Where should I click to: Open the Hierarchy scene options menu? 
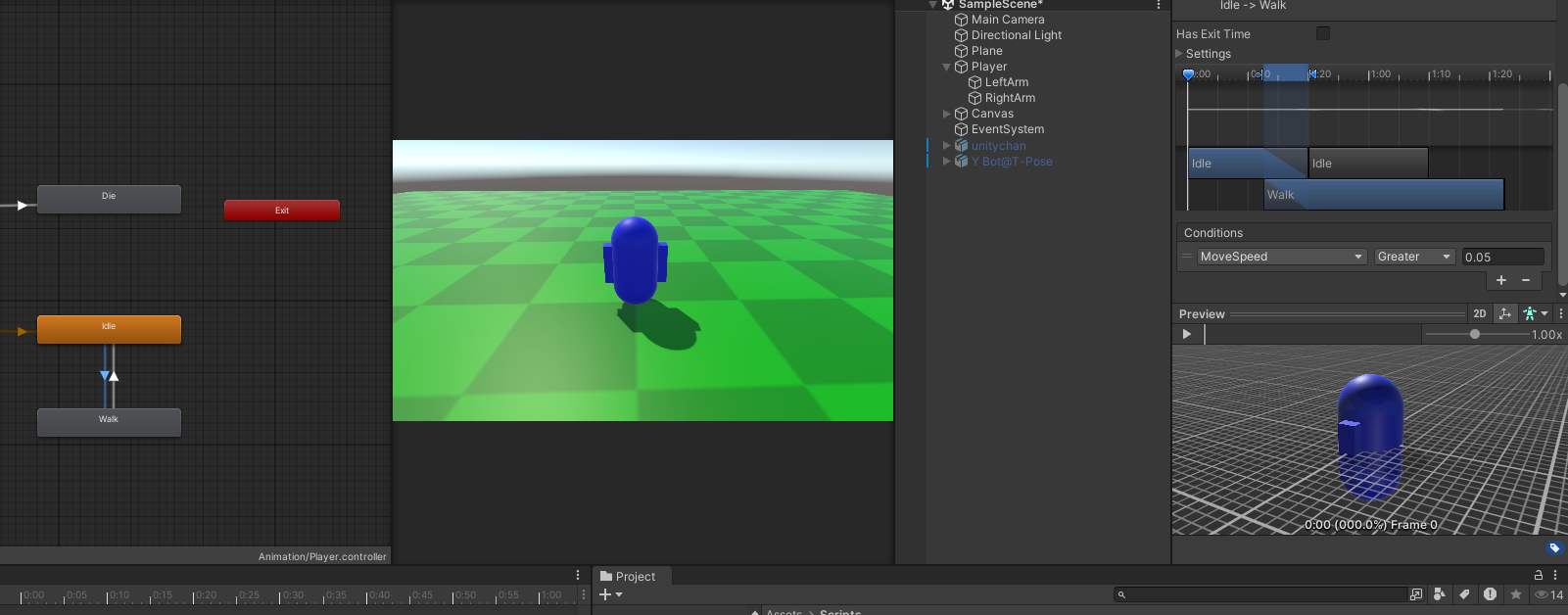pos(1159,5)
